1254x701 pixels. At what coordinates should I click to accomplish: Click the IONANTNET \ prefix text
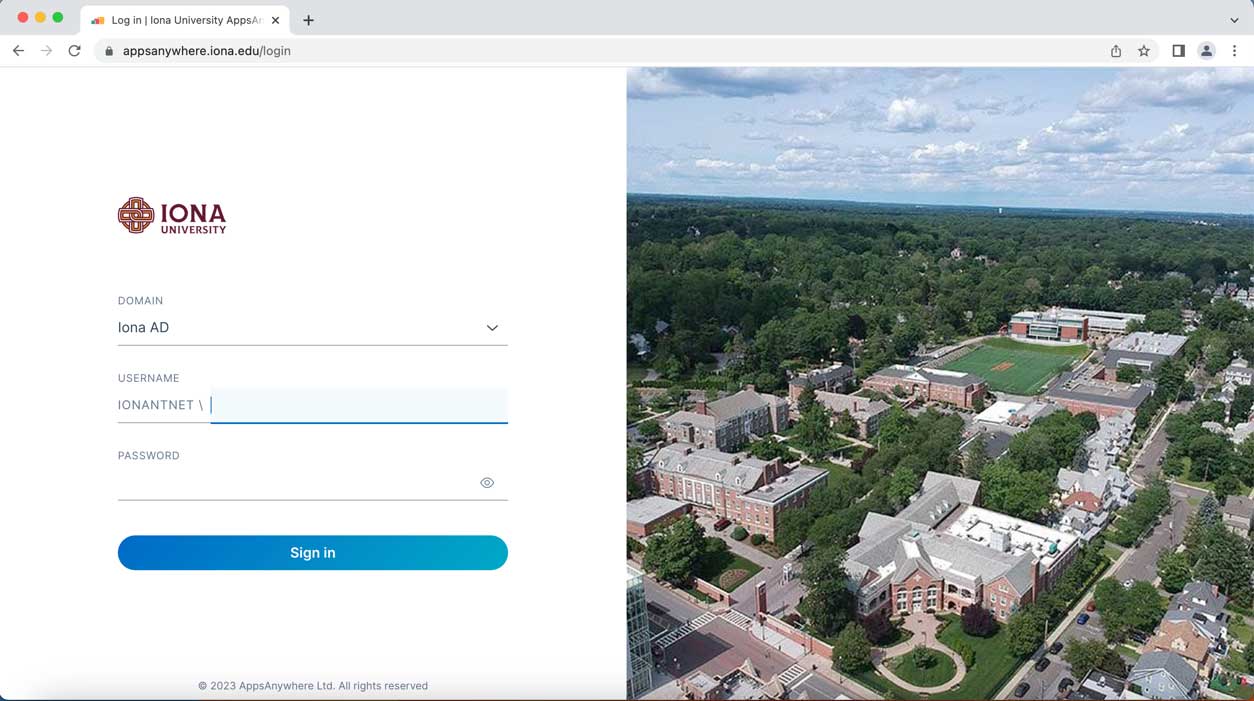coord(161,405)
